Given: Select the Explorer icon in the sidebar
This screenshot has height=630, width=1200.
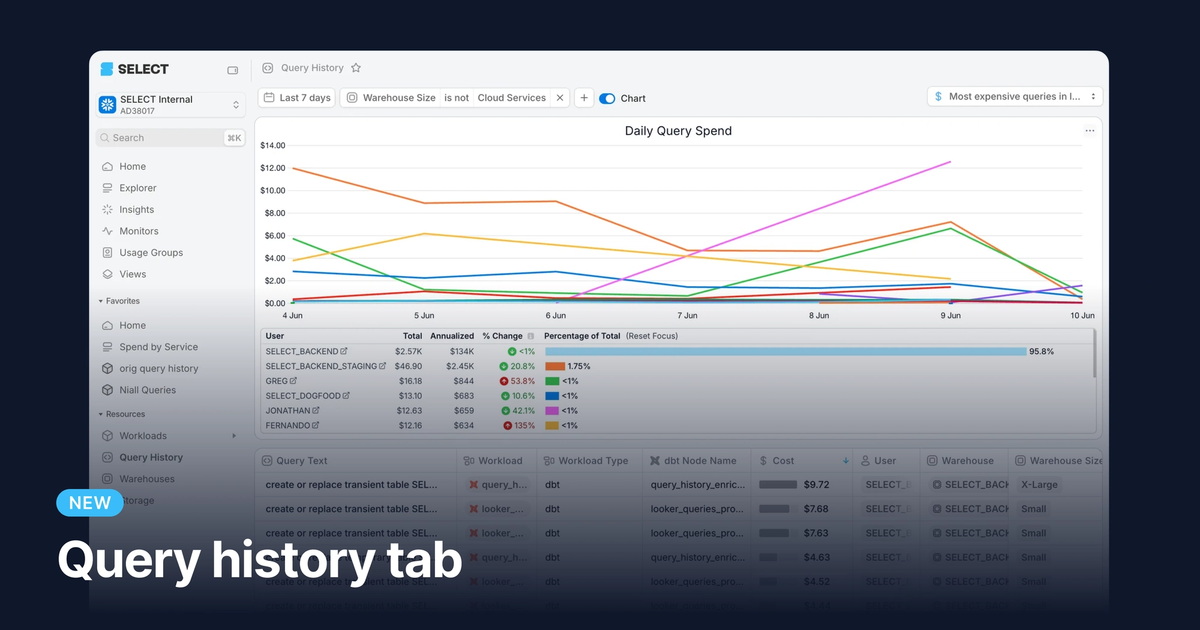Looking at the screenshot, I should tap(107, 187).
